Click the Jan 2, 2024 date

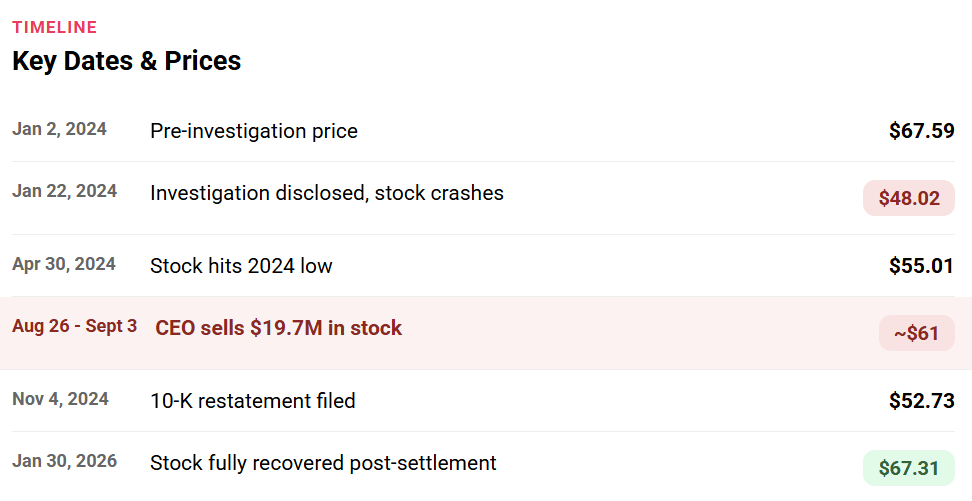(59, 129)
